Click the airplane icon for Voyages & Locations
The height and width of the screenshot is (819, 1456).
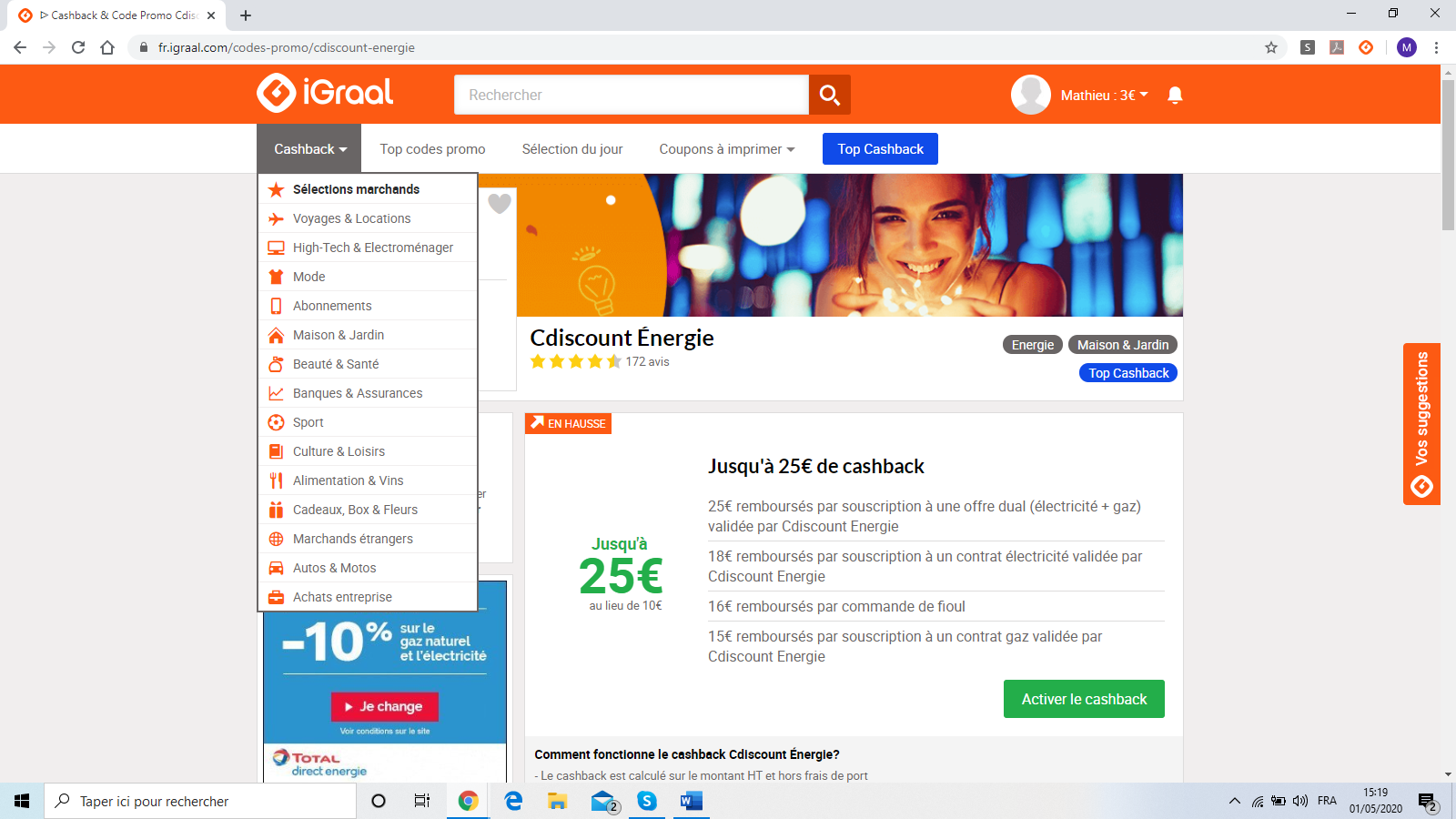pos(277,218)
